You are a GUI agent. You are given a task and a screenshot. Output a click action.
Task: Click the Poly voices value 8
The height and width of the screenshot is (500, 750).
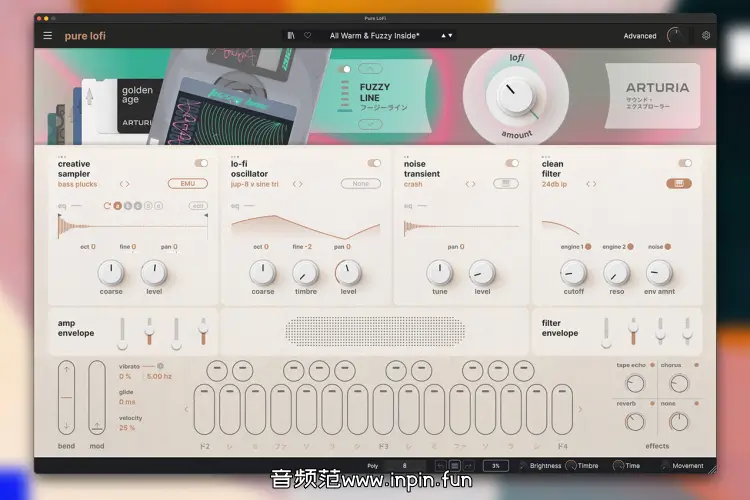pyautogui.click(x=405, y=466)
